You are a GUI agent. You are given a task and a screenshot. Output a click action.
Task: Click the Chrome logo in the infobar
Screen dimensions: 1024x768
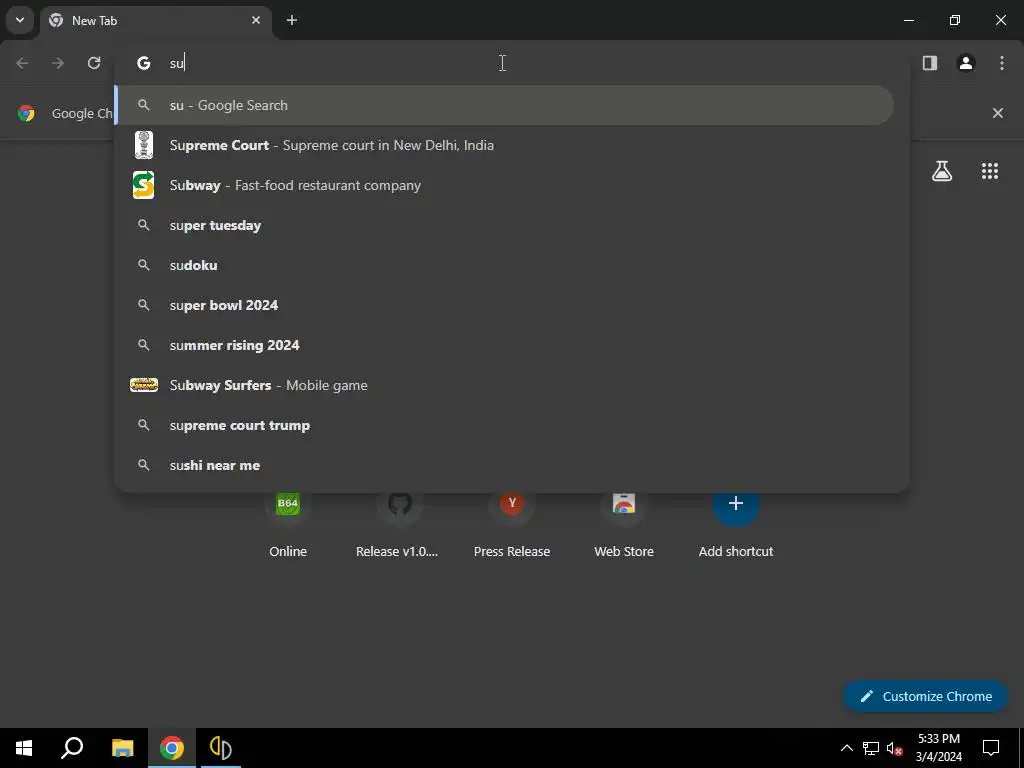point(26,113)
